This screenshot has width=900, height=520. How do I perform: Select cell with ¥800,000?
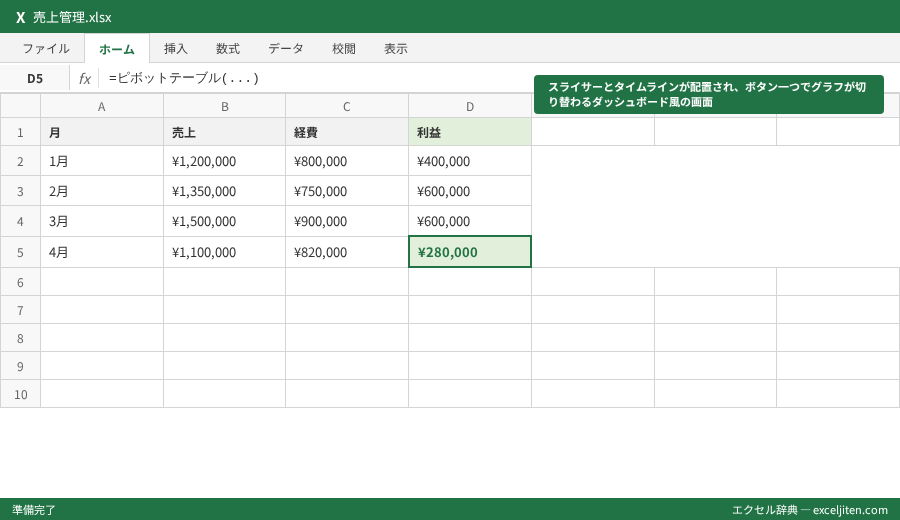(347, 161)
